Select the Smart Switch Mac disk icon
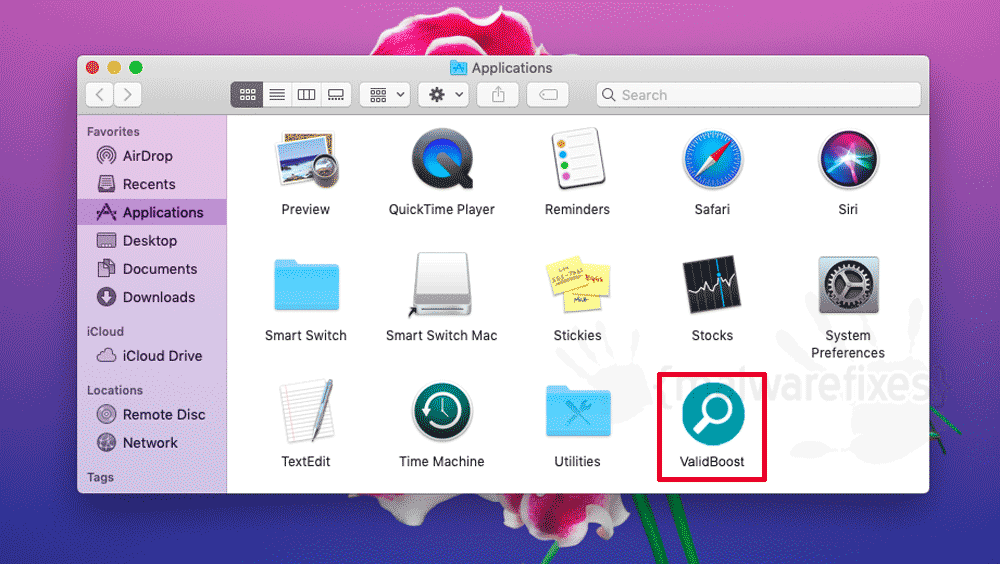 pos(441,285)
